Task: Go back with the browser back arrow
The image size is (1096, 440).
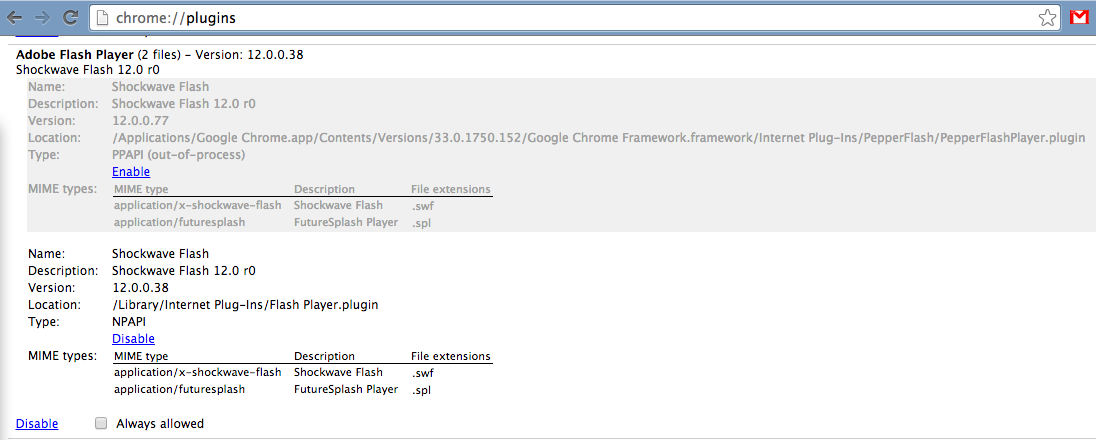Action: [15, 18]
